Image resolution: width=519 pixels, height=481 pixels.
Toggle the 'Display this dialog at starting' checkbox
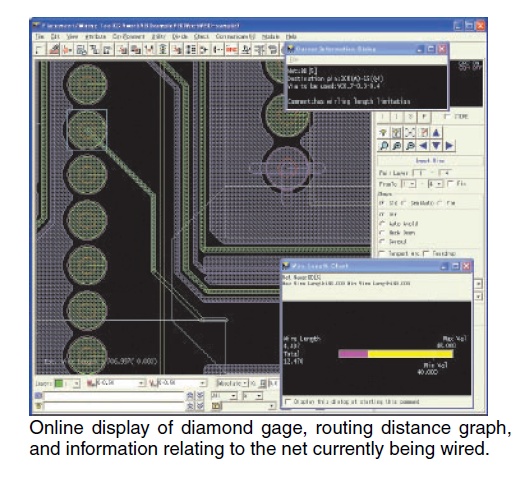point(288,401)
